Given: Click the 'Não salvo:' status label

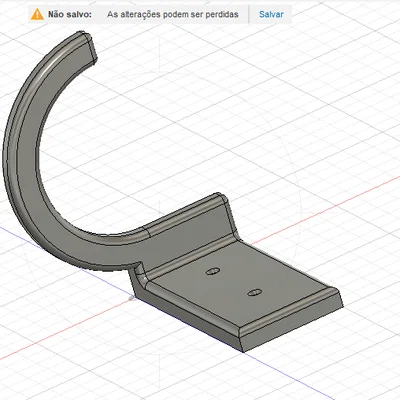Looking at the screenshot, I should coord(70,14).
